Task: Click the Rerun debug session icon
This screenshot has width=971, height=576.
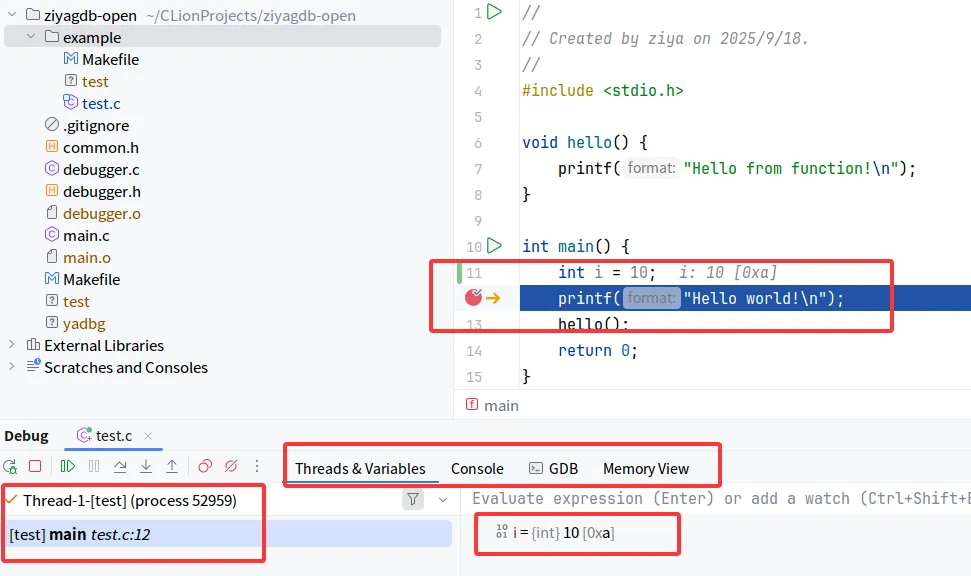Action: (10, 466)
